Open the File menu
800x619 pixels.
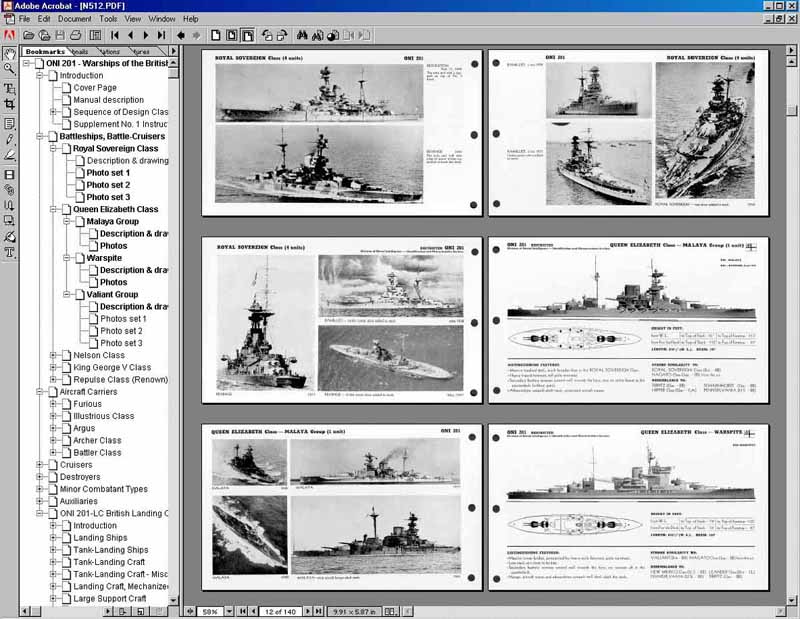pyautogui.click(x=24, y=19)
